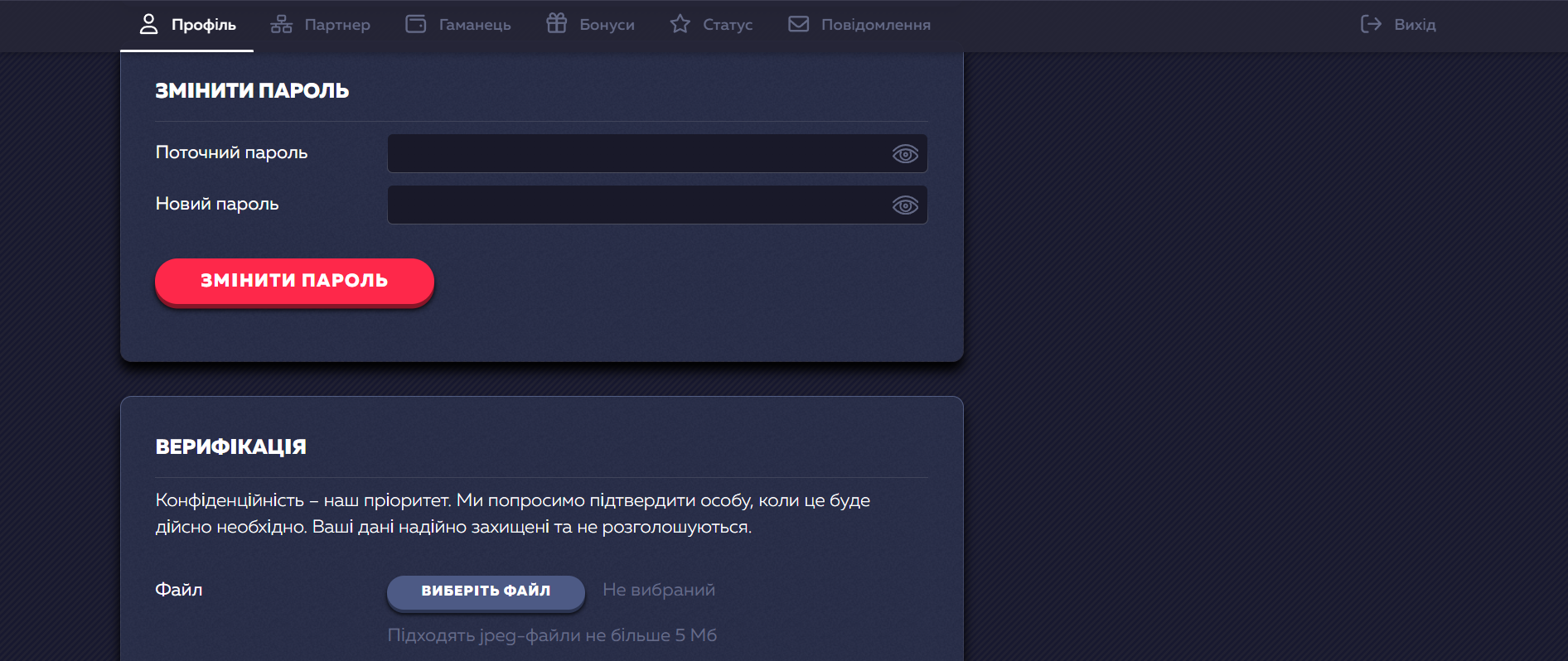Go to the Бонуси tab
The image size is (1568, 661).
pyautogui.click(x=591, y=25)
